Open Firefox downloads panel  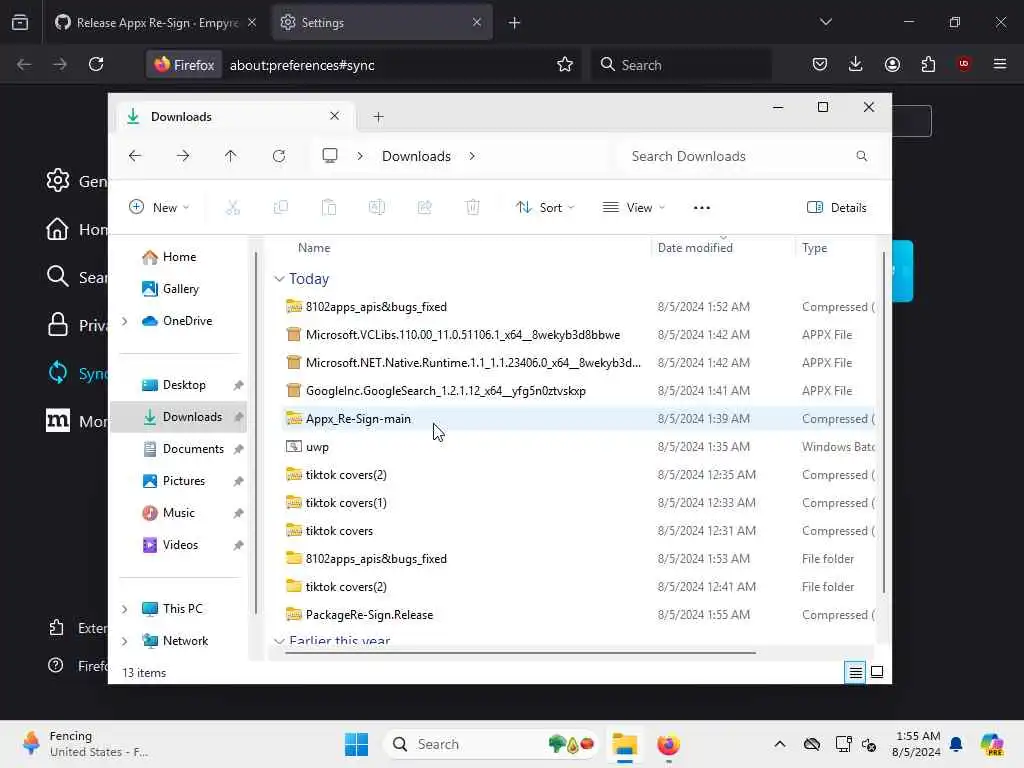click(856, 64)
